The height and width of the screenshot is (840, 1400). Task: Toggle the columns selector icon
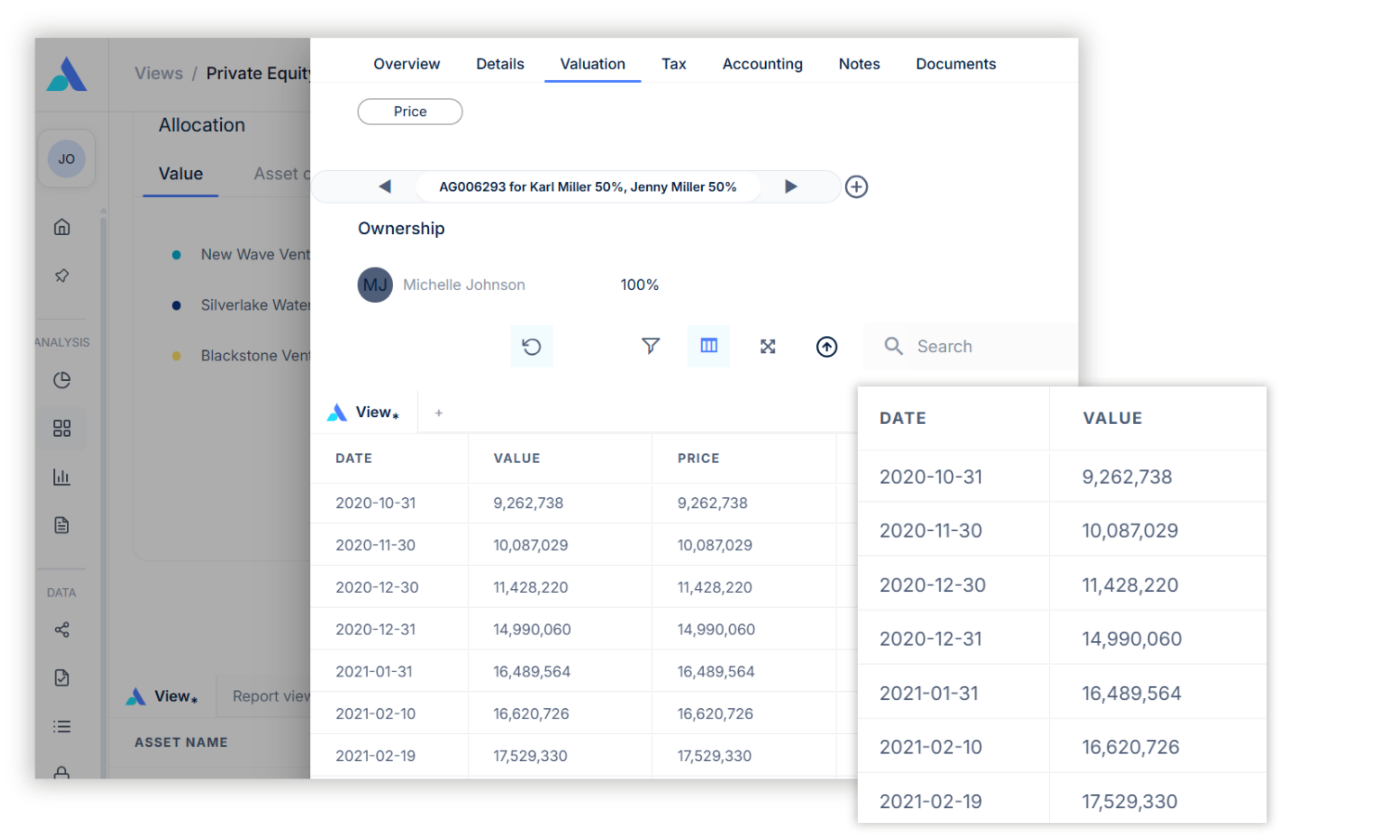709,346
